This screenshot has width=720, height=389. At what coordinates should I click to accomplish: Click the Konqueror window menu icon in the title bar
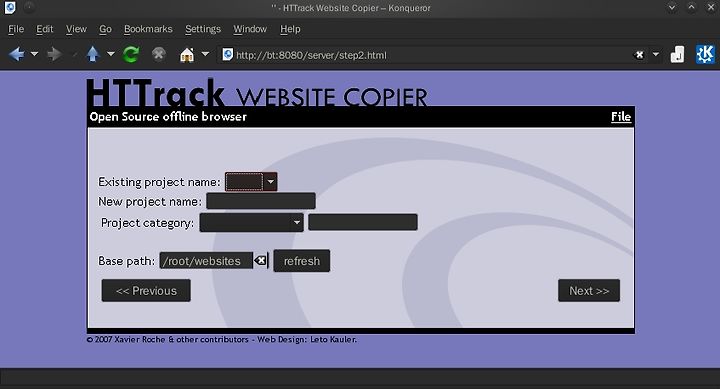click(x=10, y=7)
